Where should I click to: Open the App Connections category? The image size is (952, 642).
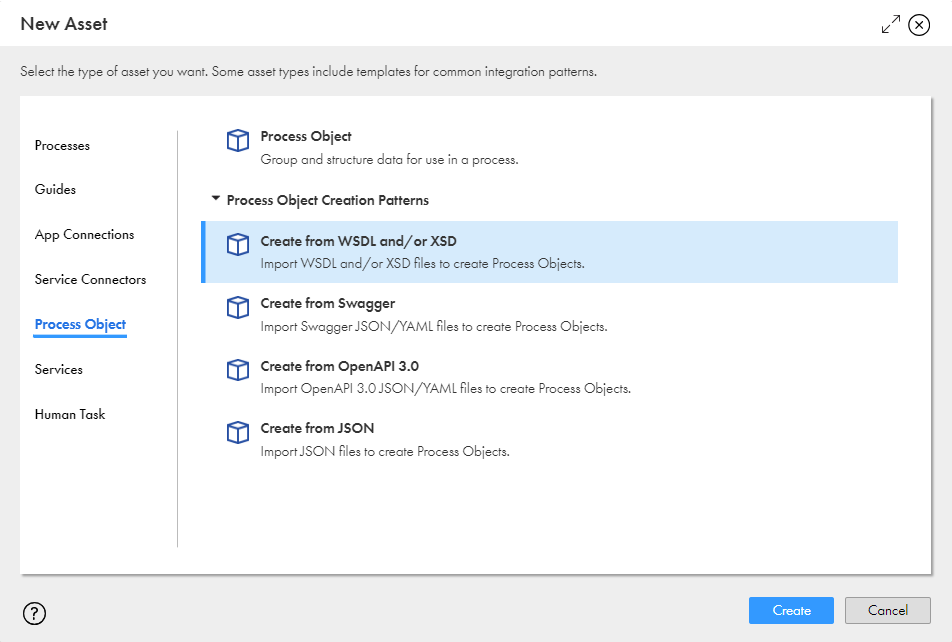point(84,234)
